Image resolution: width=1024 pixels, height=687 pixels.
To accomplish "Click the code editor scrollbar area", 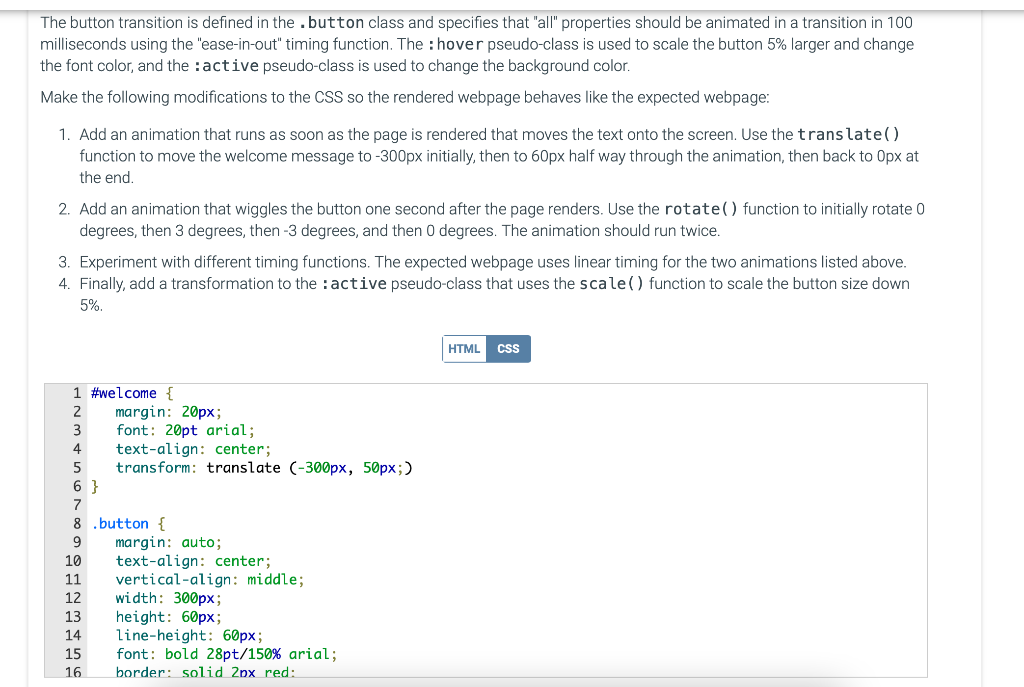I will (x=921, y=530).
